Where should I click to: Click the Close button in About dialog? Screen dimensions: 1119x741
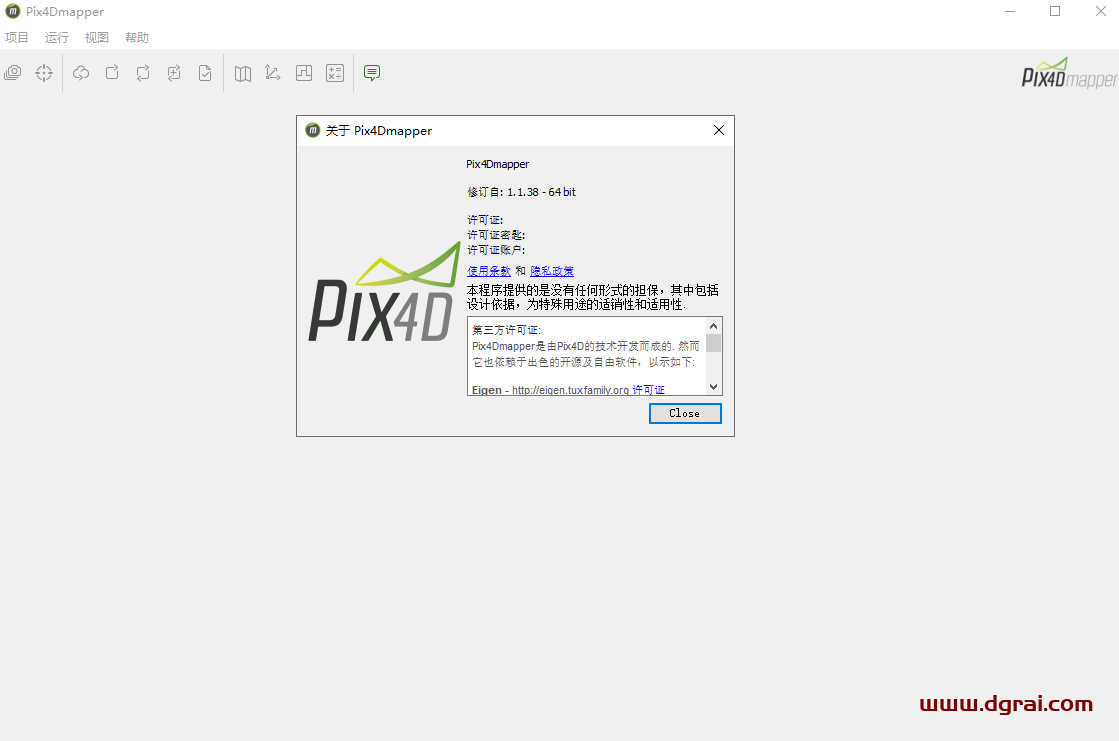point(685,413)
